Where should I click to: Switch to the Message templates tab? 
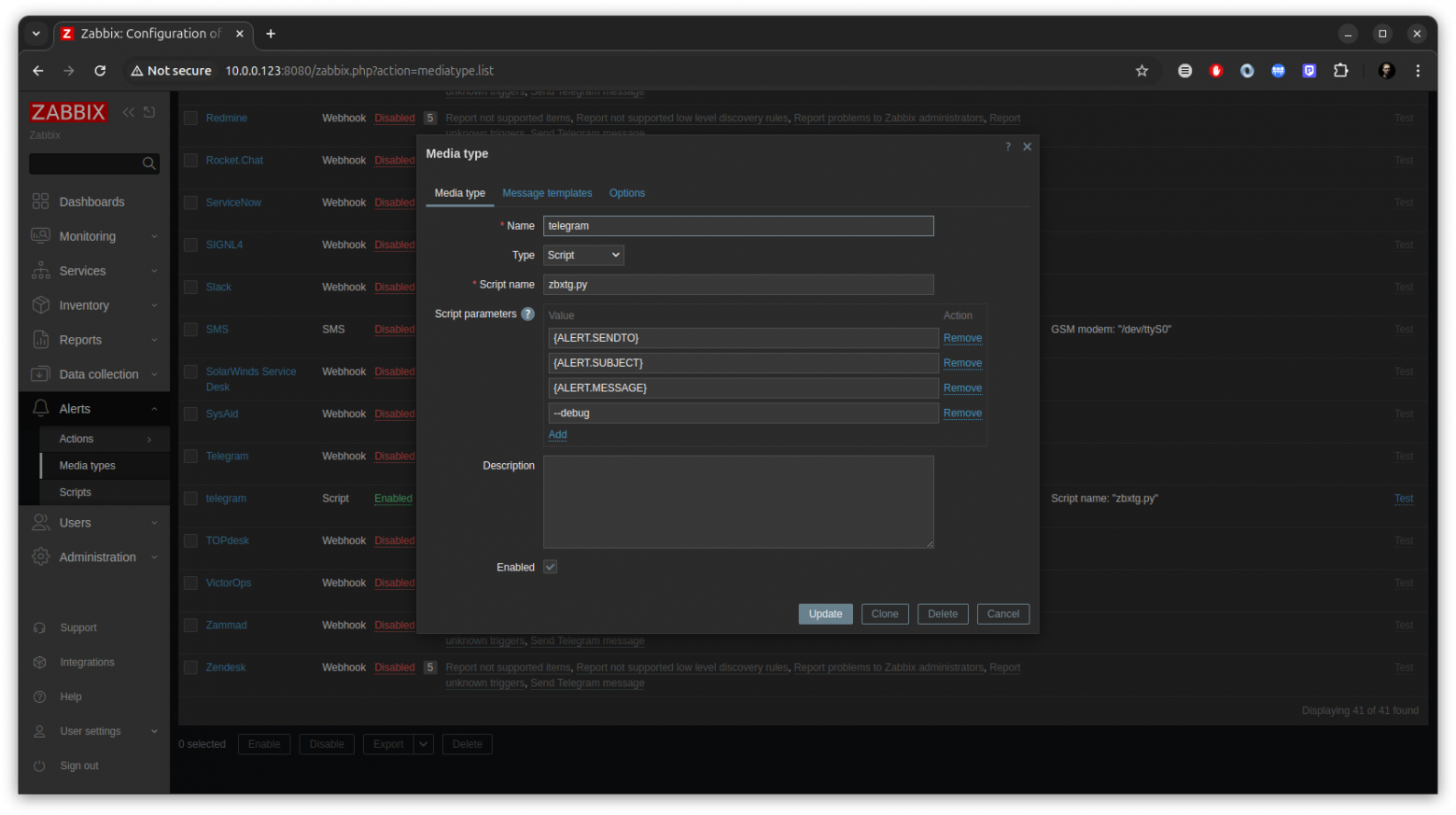tap(547, 193)
